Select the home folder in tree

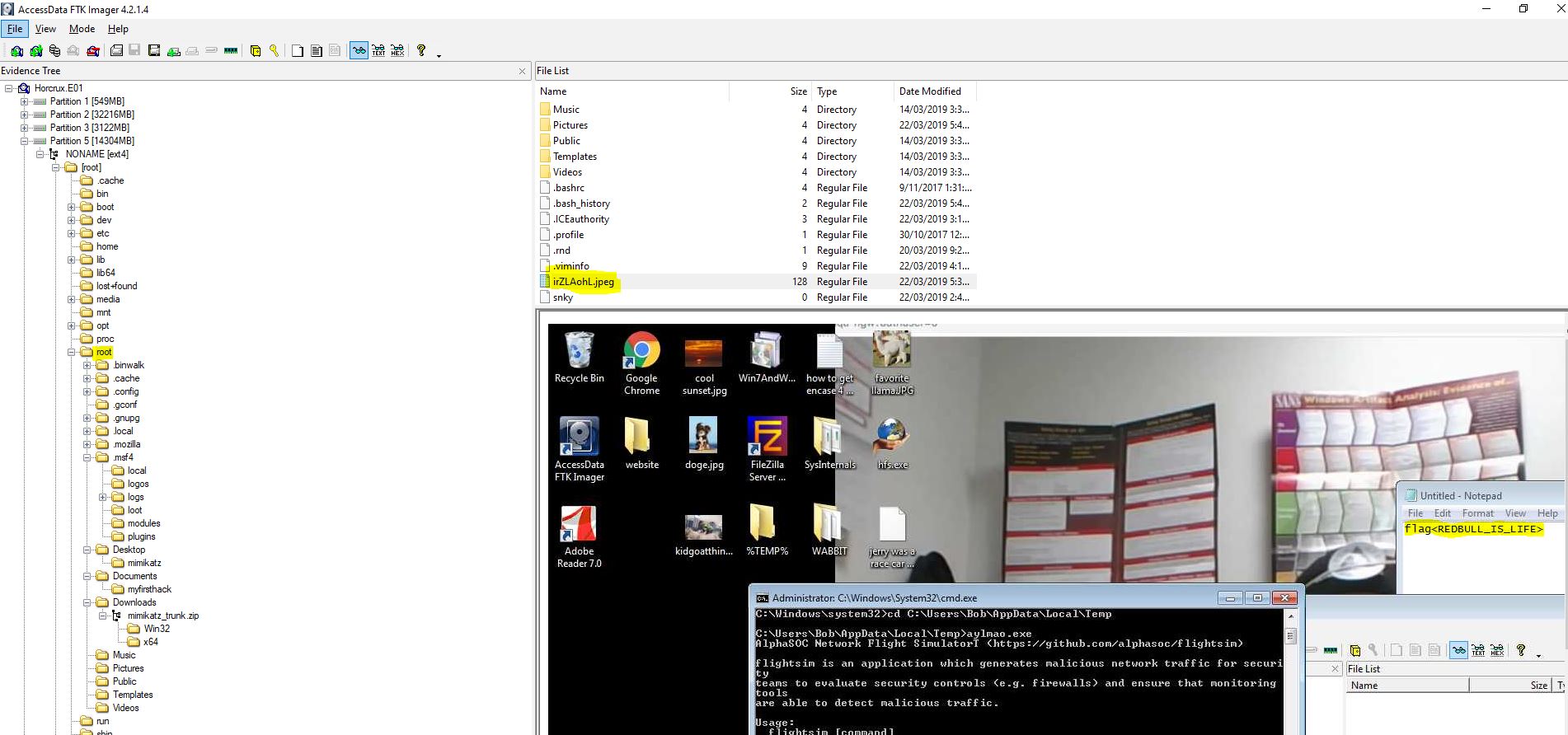[107, 246]
